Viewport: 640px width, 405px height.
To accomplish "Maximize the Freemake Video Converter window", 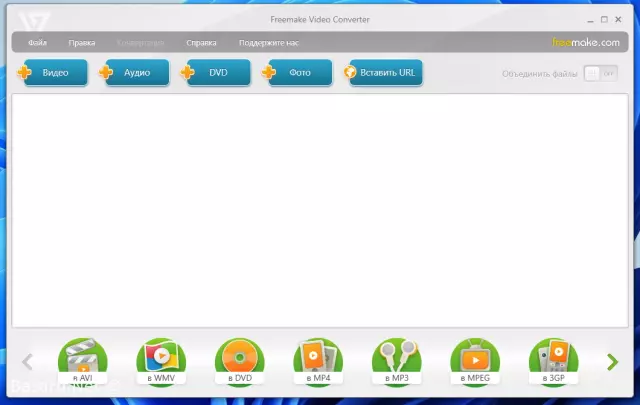I will tap(604, 20).
